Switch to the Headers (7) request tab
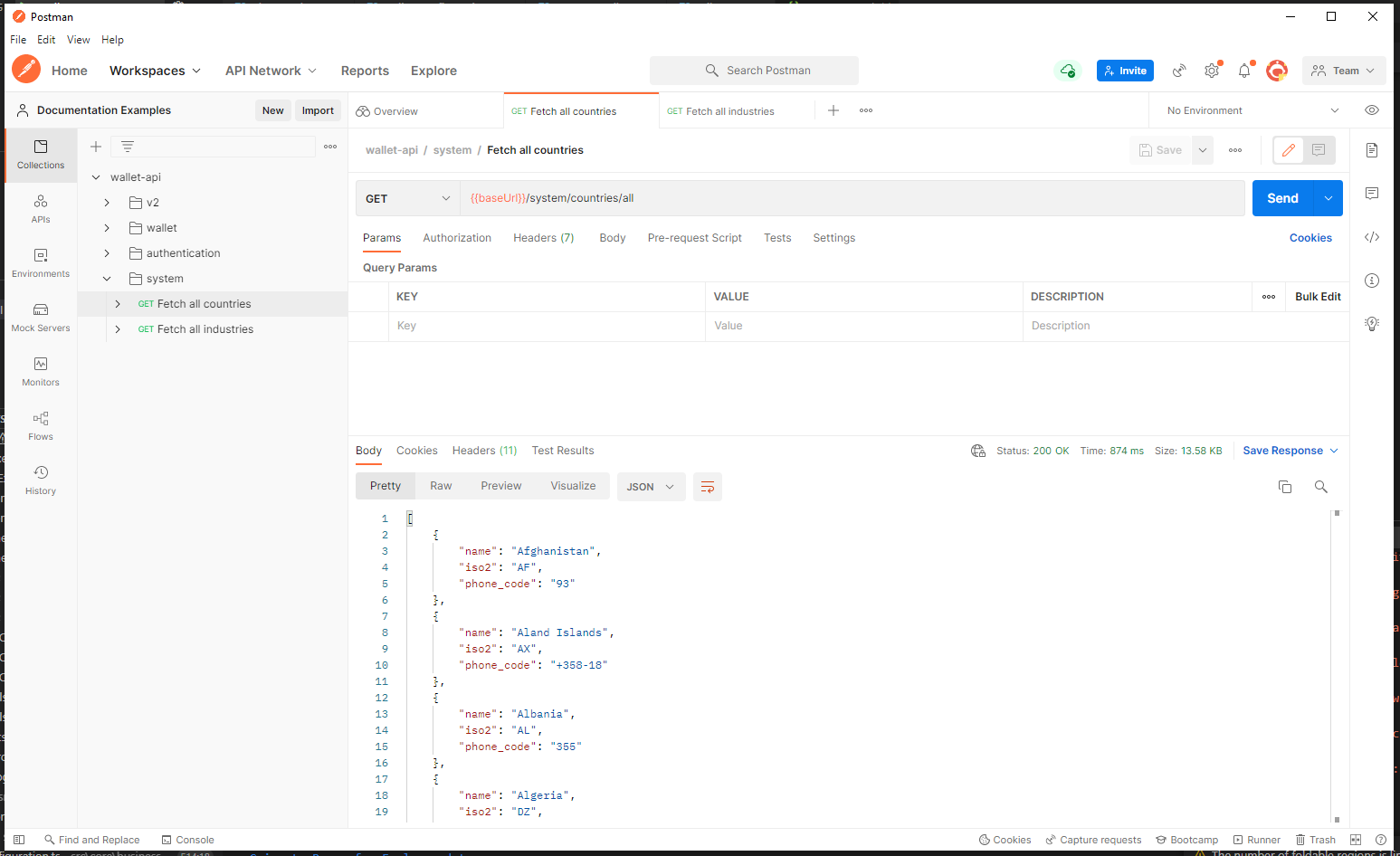The image size is (1400, 856). pyautogui.click(x=544, y=238)
